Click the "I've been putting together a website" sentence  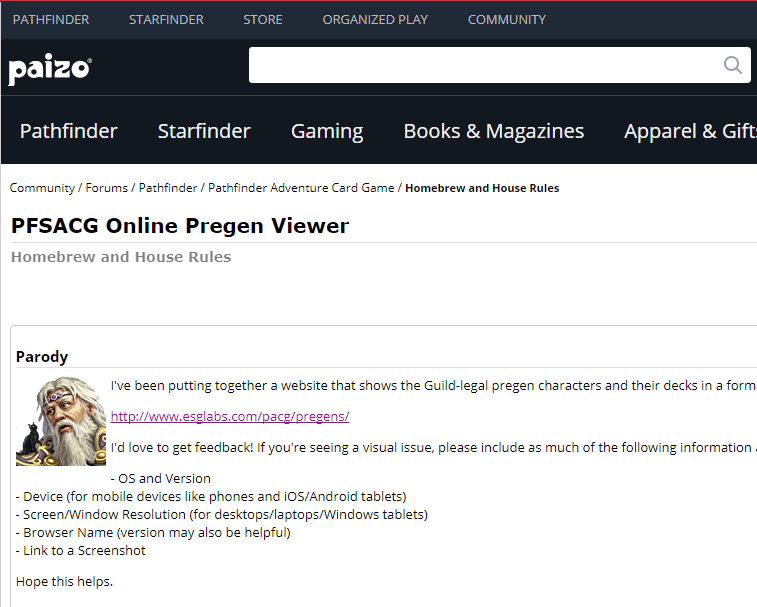pyautogui.click(x=434, y=385)
